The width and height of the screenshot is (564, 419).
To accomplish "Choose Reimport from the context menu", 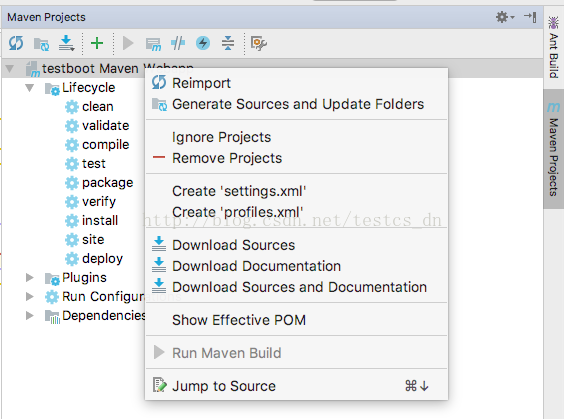I will click(x=296, y=83).
